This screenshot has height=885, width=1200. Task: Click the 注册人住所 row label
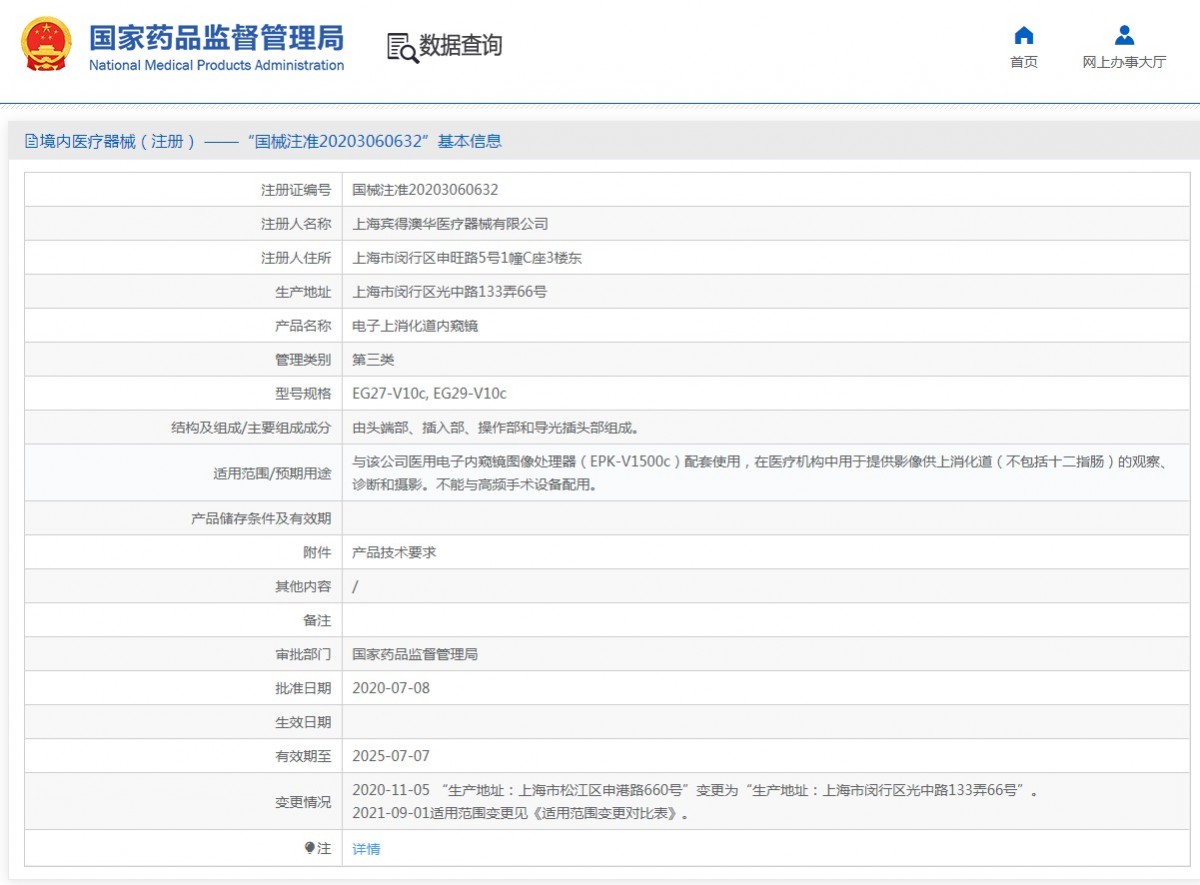(x=296, y=258)
